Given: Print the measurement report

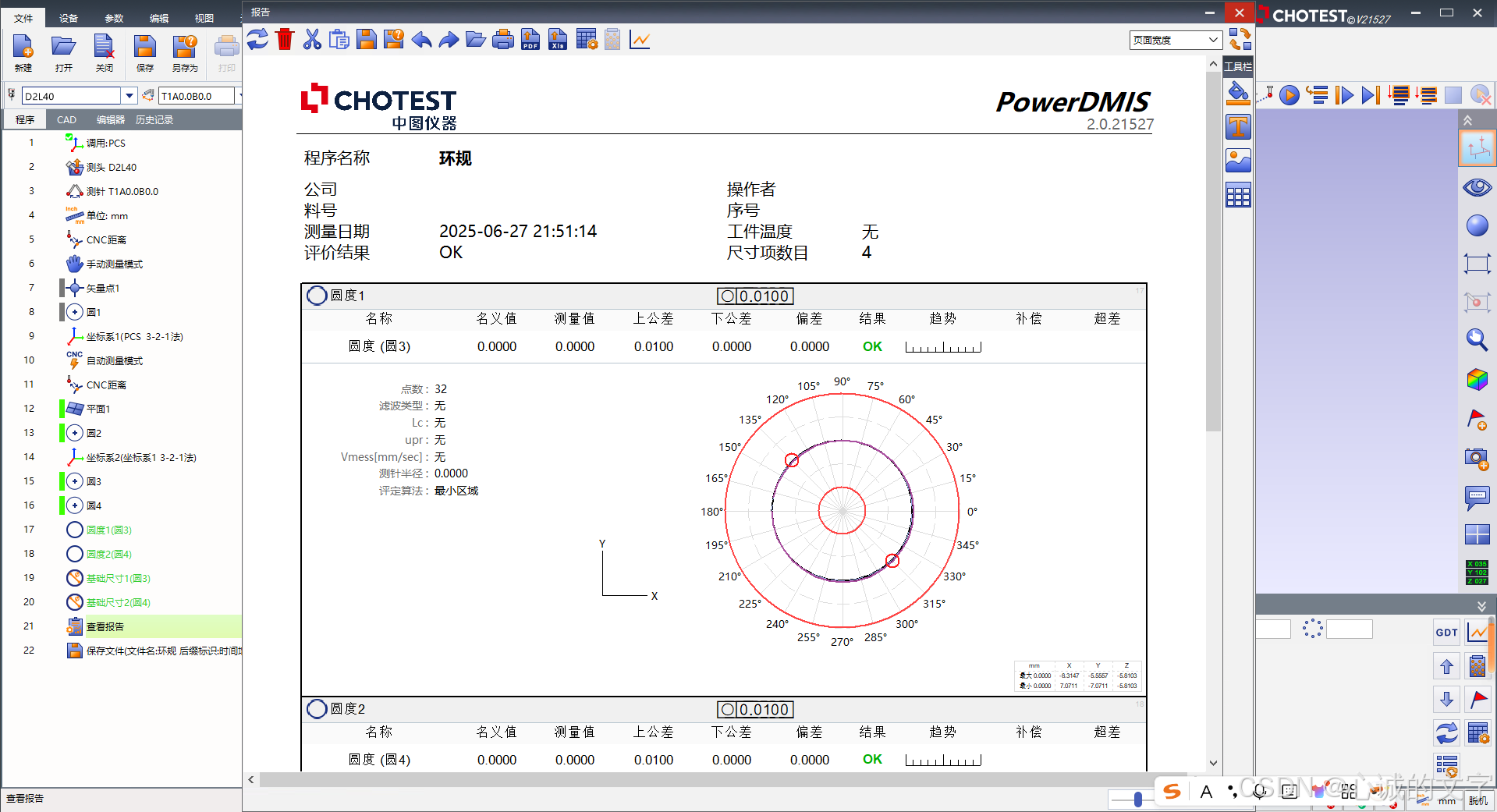Looking at the screenshot, I should pyautogui.click(x=502, y=39).
